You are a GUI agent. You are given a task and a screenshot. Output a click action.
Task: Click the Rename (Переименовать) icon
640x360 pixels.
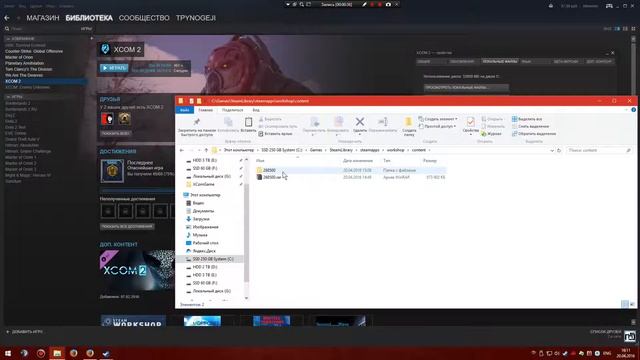pyautogui.click(x=383, y=122)
